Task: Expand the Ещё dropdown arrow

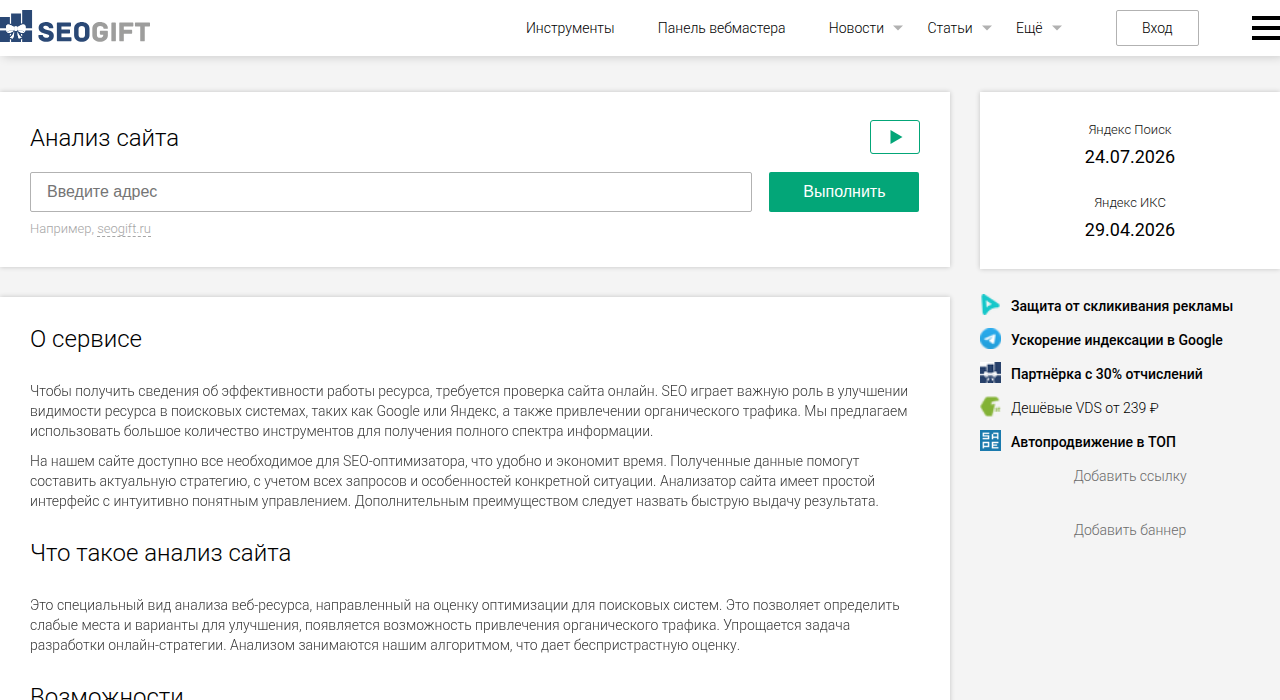Action: (1057, 28)
